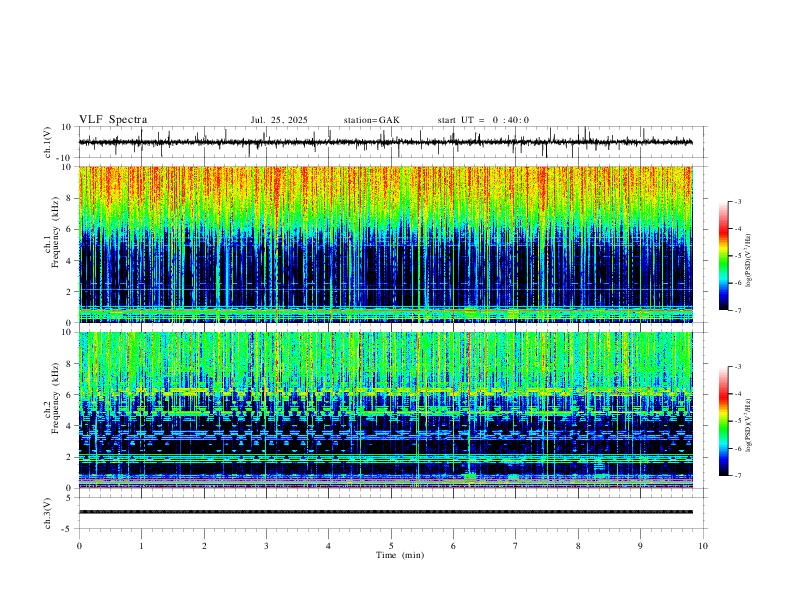The image size is (792, 612).
Task: Click time tick label '3' on x-axis
Action: (266, 546)
